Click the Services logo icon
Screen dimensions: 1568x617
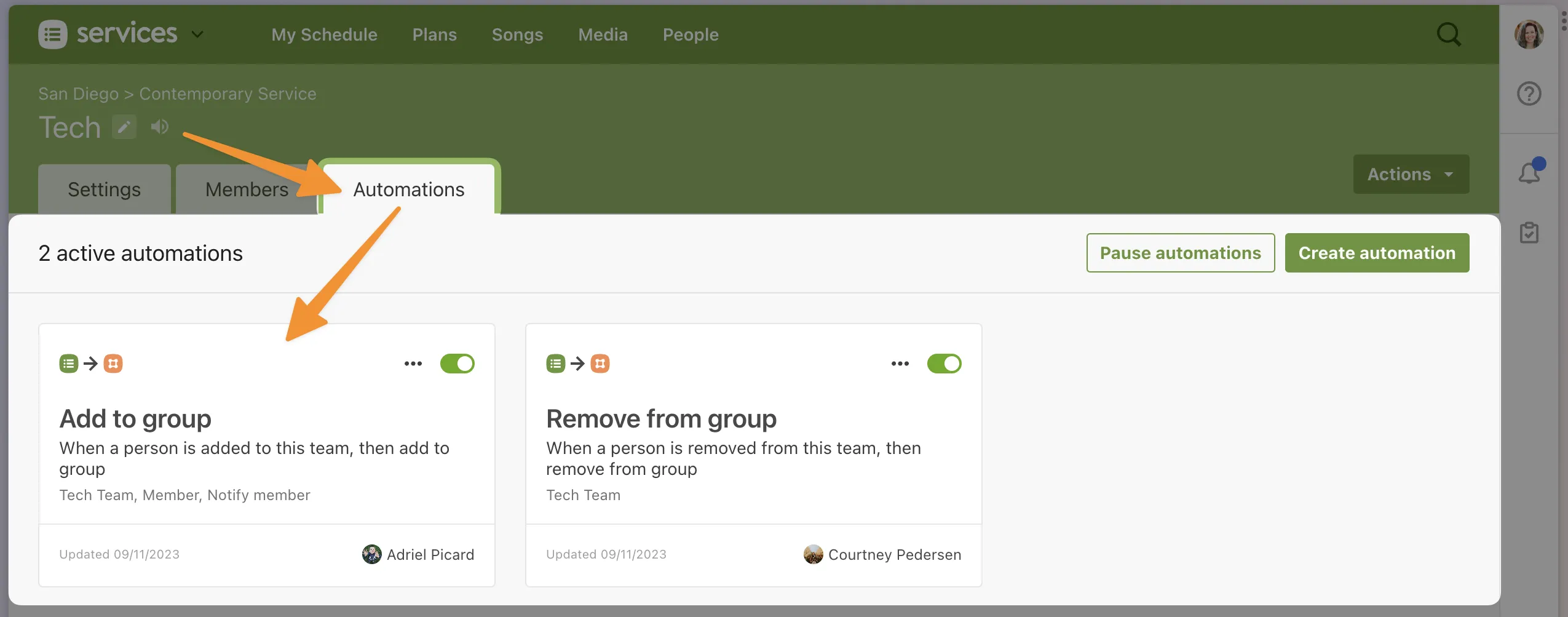(x=53, y=34)
